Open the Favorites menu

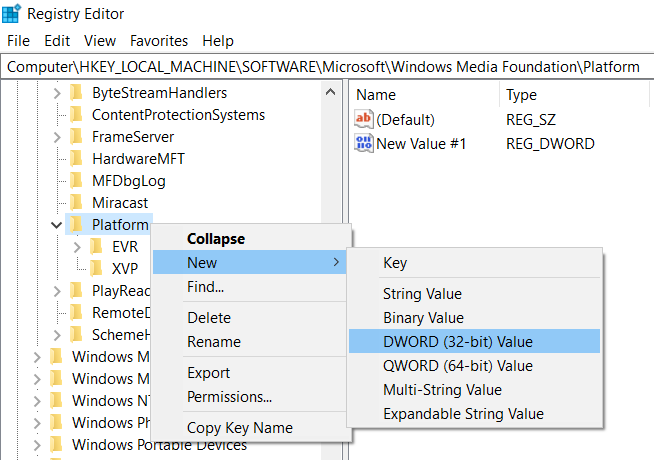point(159,41)
